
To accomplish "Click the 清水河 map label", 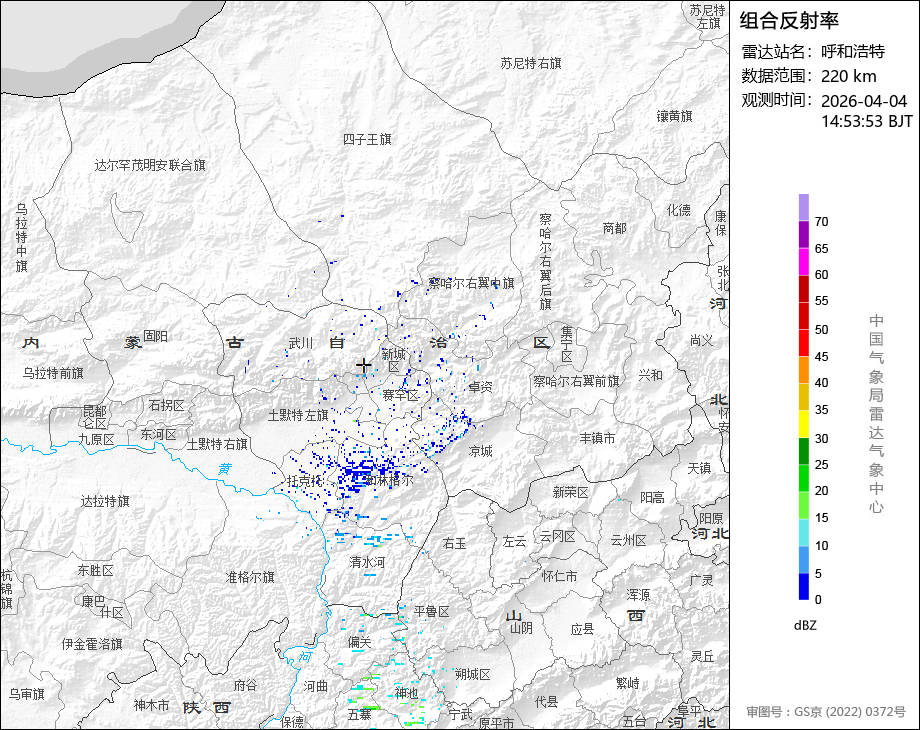I will [x=367, y=562].
